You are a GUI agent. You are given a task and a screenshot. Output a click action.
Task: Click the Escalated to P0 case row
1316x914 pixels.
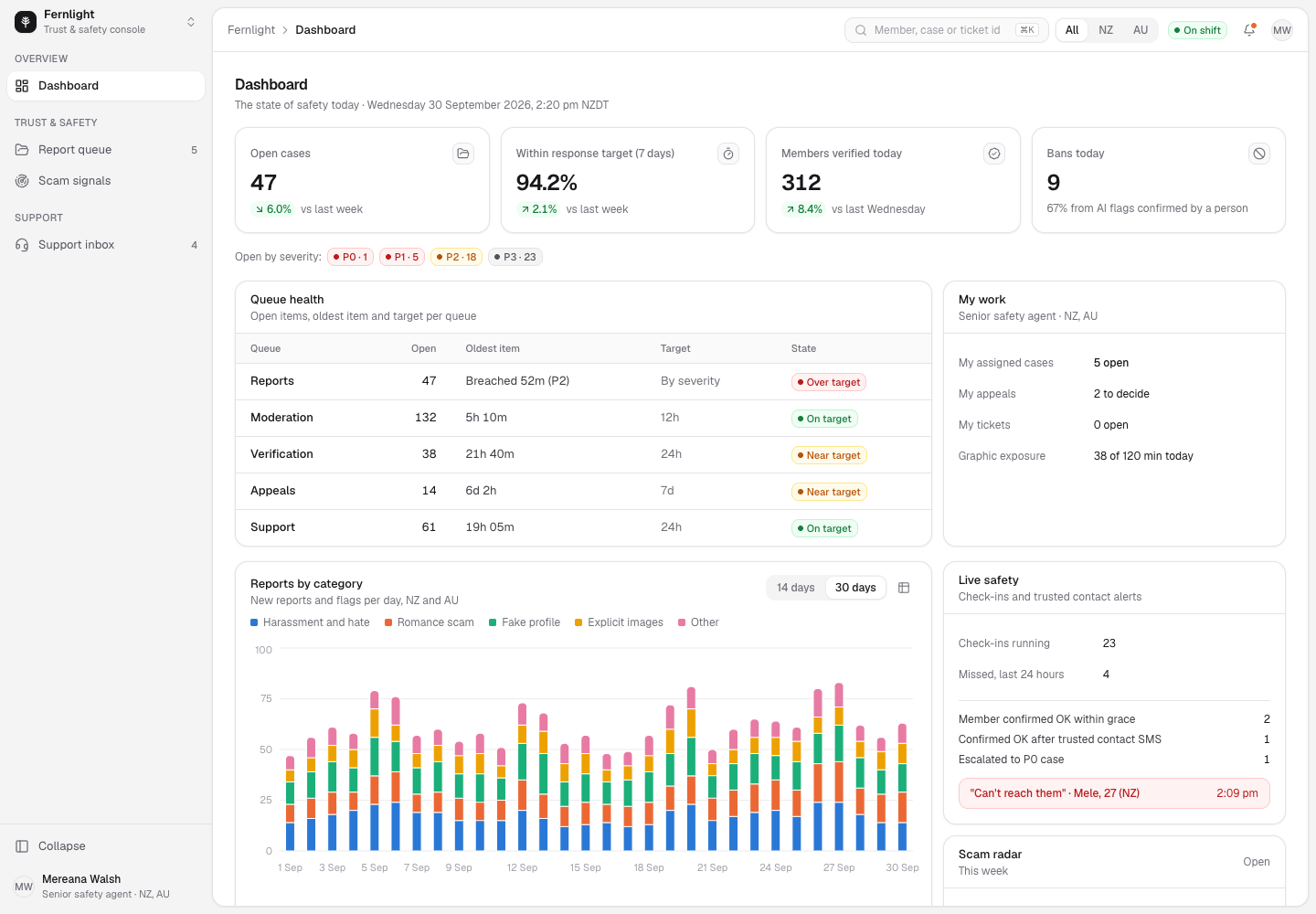[1114, 760]
